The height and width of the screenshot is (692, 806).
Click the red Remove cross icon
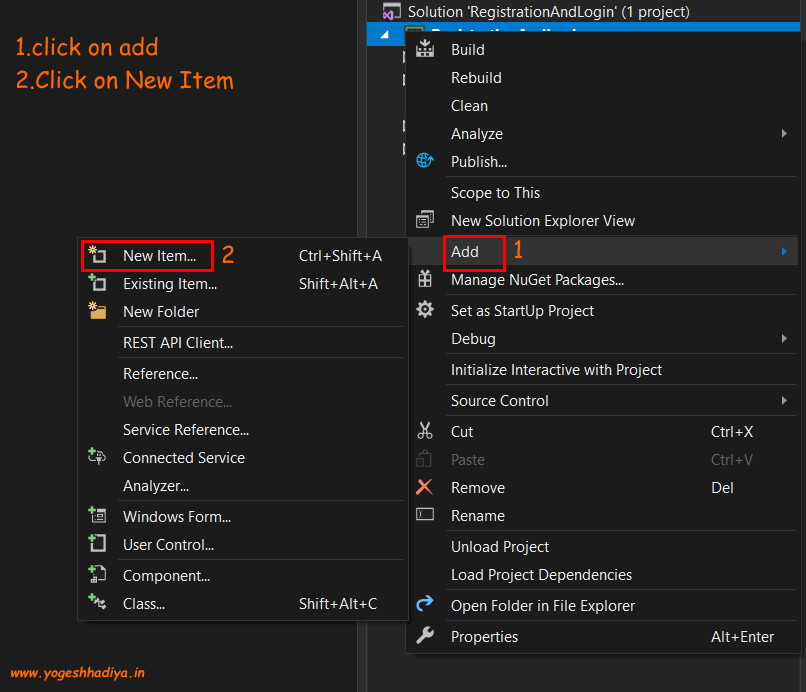(425, 487)
